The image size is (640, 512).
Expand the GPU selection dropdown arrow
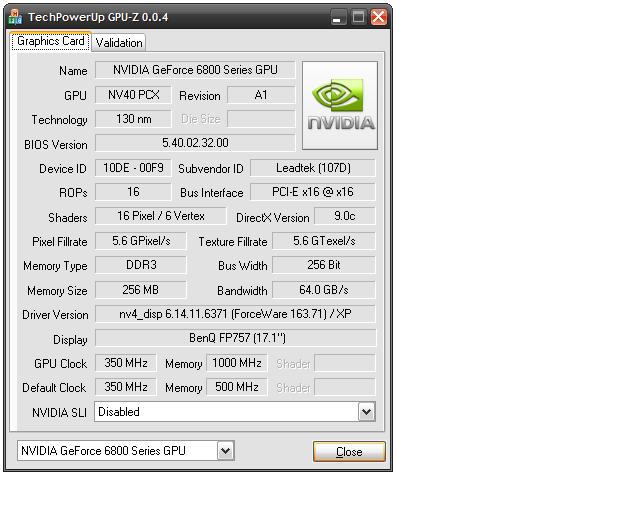pyautogui.click(x=225, y=451)
